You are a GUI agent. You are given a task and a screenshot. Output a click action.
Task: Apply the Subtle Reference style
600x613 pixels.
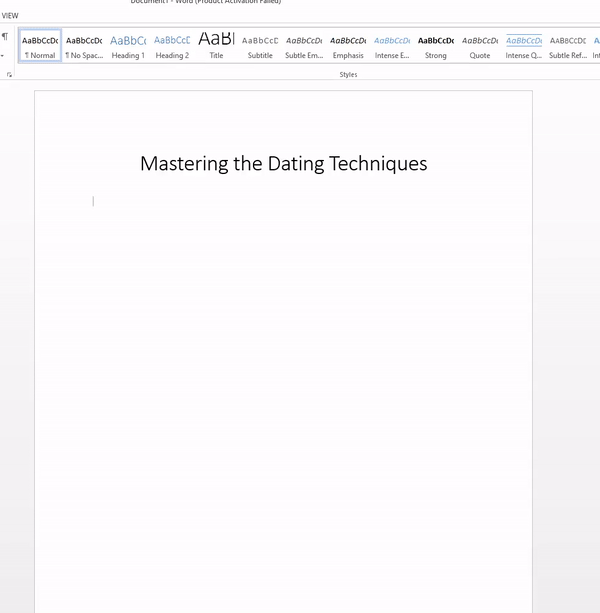[568, 46]
